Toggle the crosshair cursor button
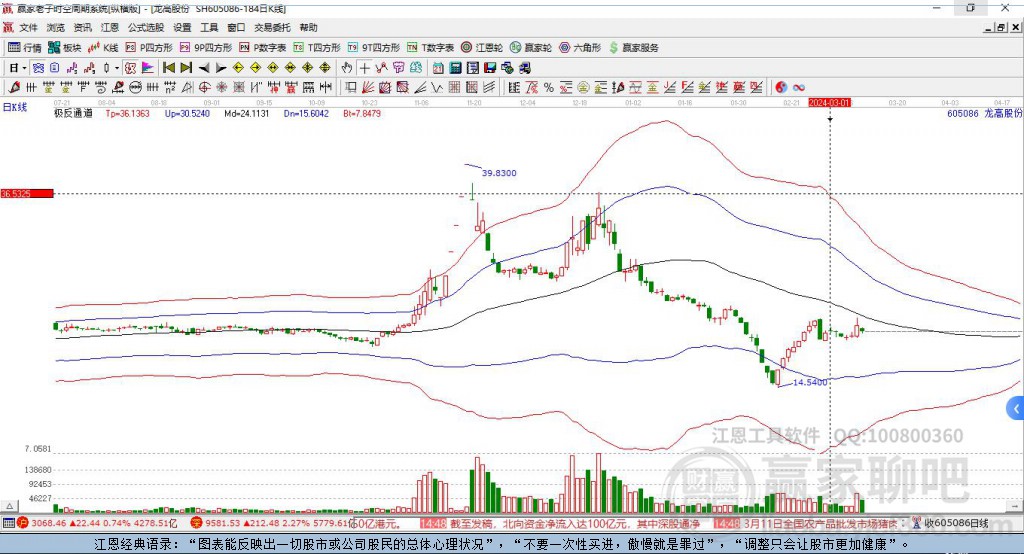Image resolution: width=1024 pixels, height=554 pixels. tap(364, 68)
